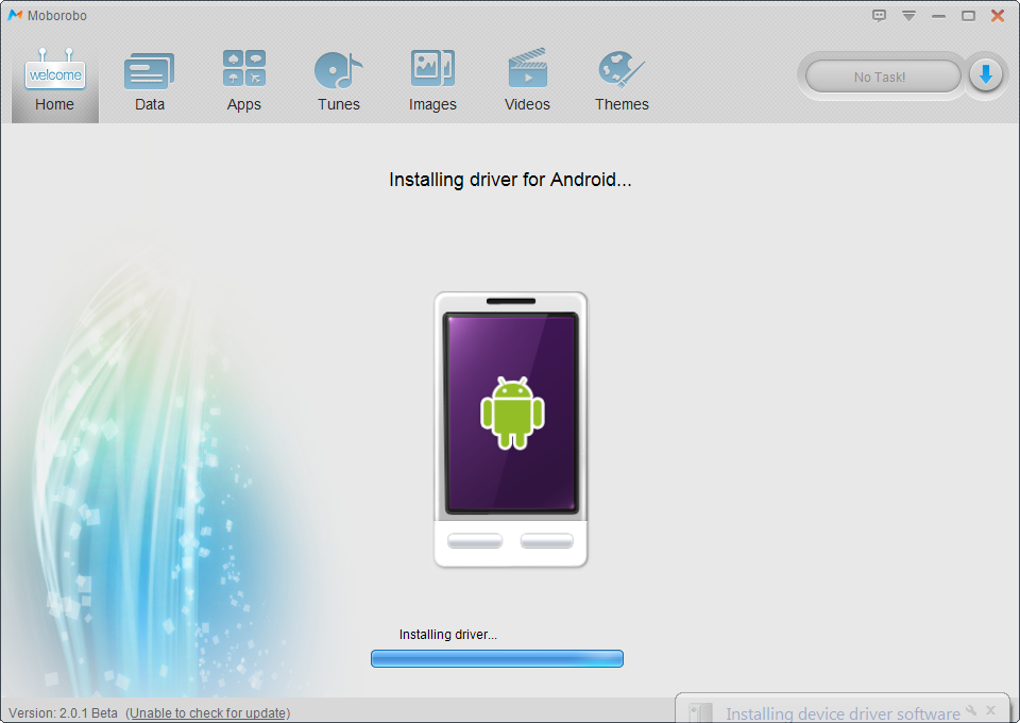The width and height of the screenshot is (1020, 723).
Task: Open the Apps tab
Action: 244,81
